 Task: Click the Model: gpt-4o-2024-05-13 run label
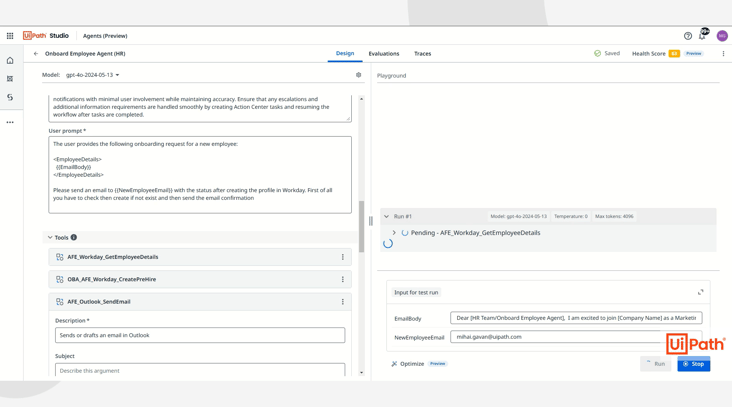pos(518,217)
